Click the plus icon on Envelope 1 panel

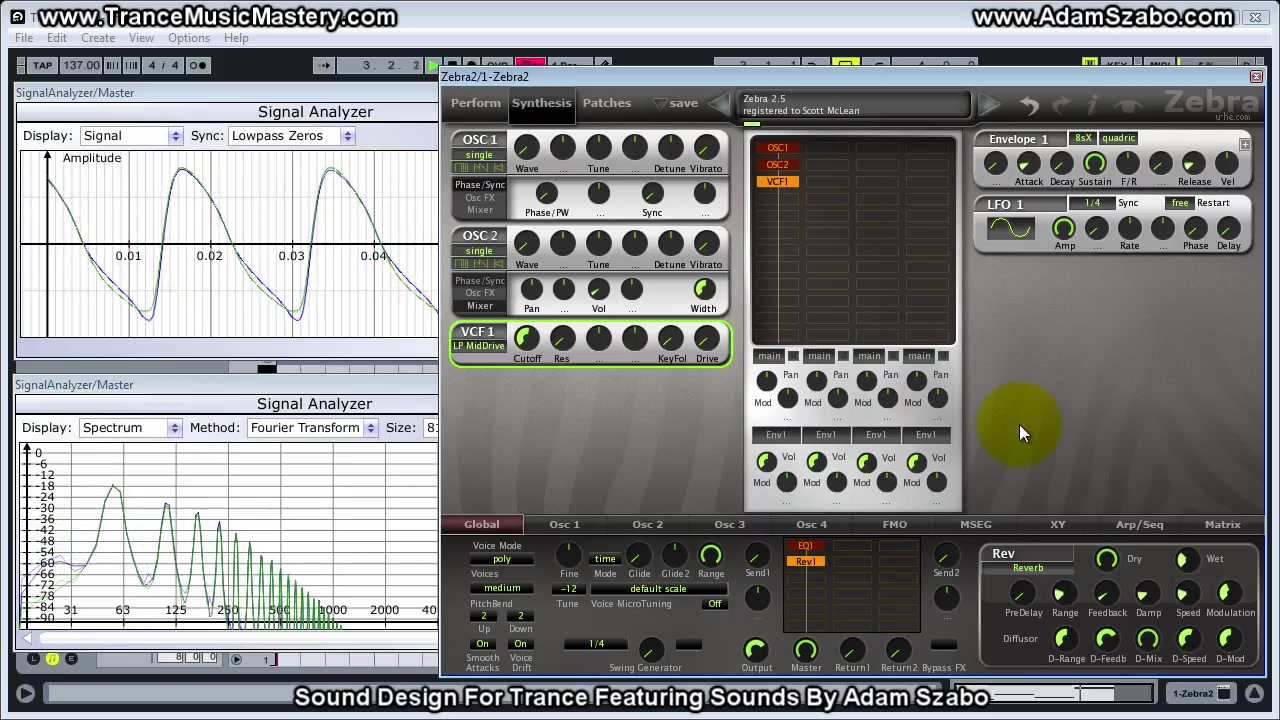pyautogui.click(x=1245, y=145)
